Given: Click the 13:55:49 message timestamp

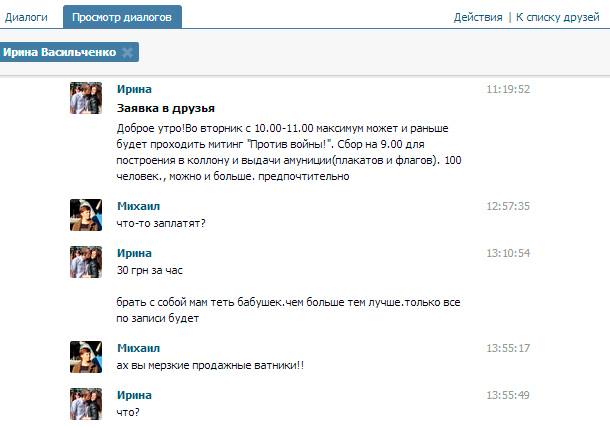Looking at the screenshot, I should point(508,395).
